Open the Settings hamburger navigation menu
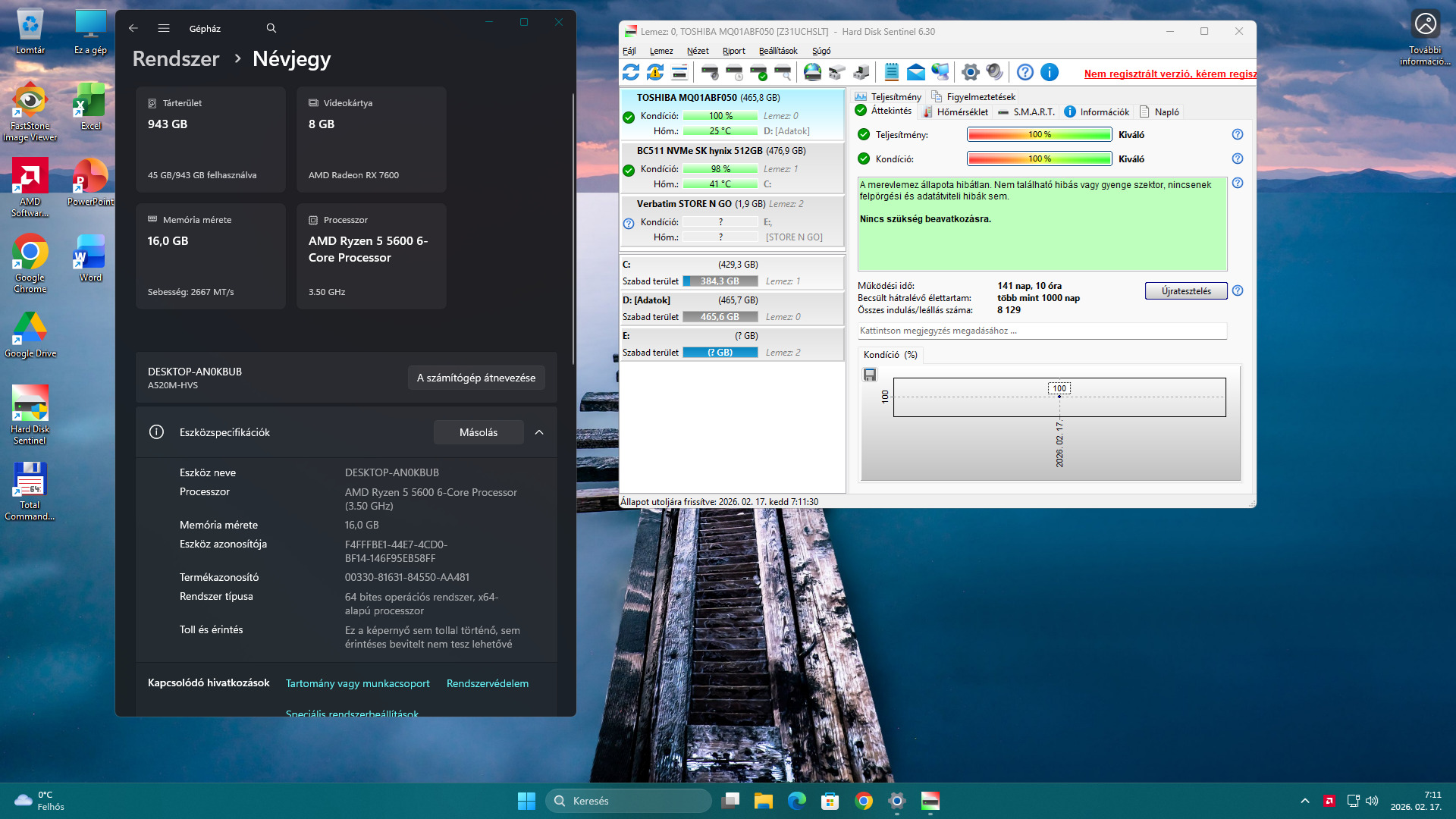This screenshot has height=819, width=1456. 164,28
